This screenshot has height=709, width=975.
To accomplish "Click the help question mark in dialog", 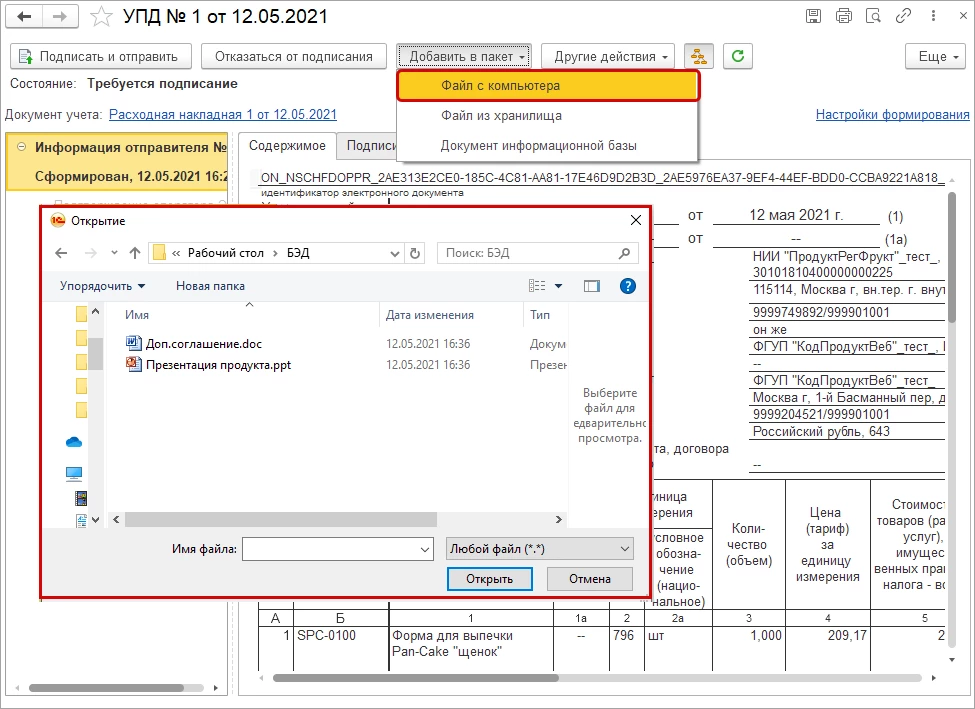I will point(628,286).
